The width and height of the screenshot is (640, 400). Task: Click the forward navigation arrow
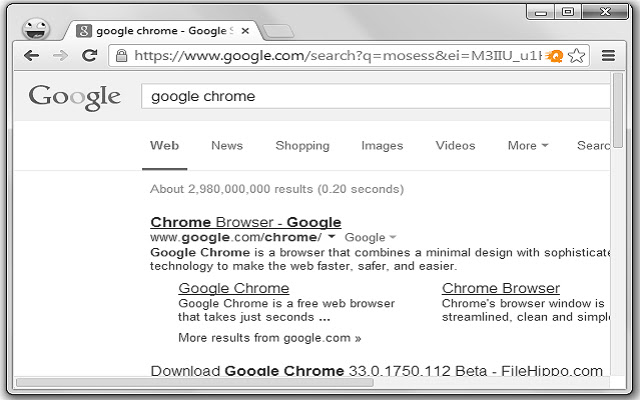click(60, 56)
